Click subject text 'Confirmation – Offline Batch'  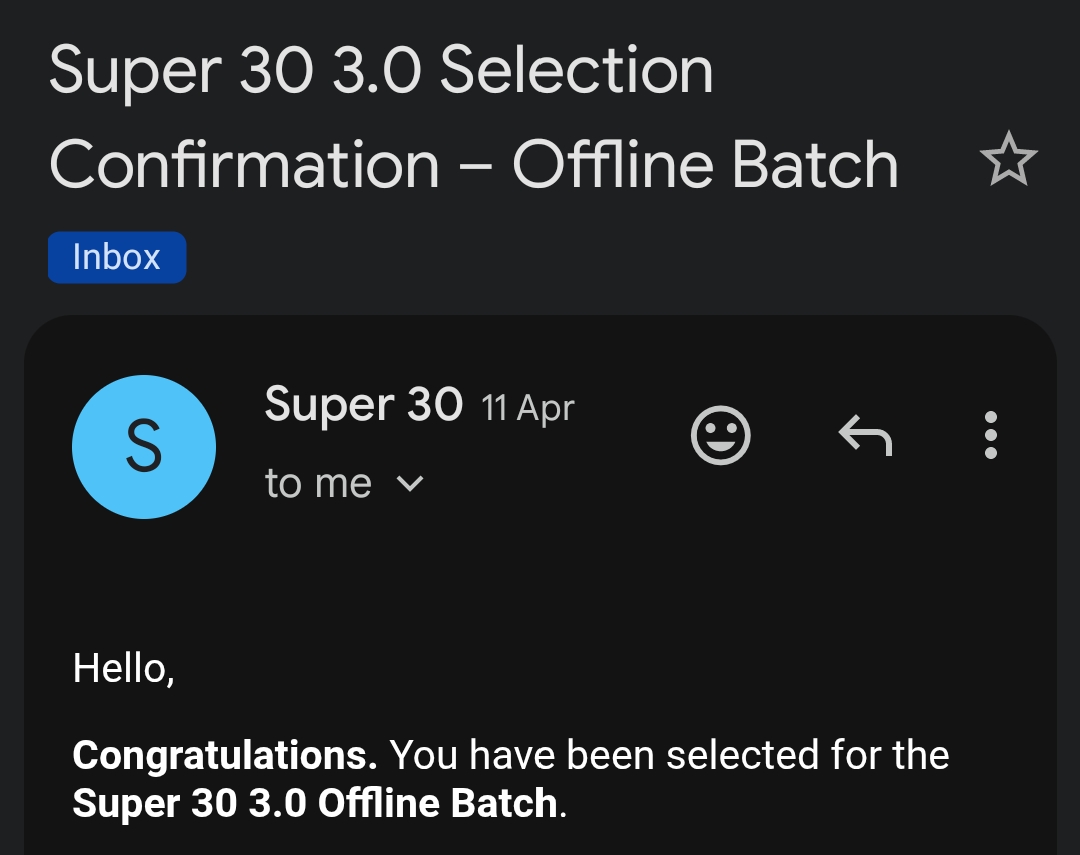tap(474, 164)
